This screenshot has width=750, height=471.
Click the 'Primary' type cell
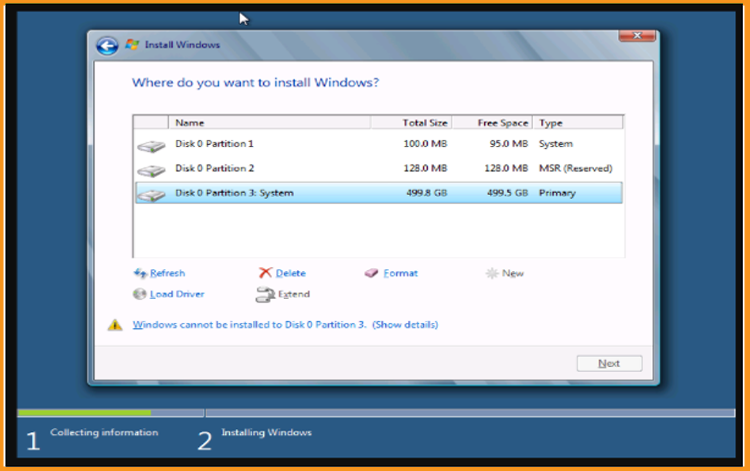(557, 193)
